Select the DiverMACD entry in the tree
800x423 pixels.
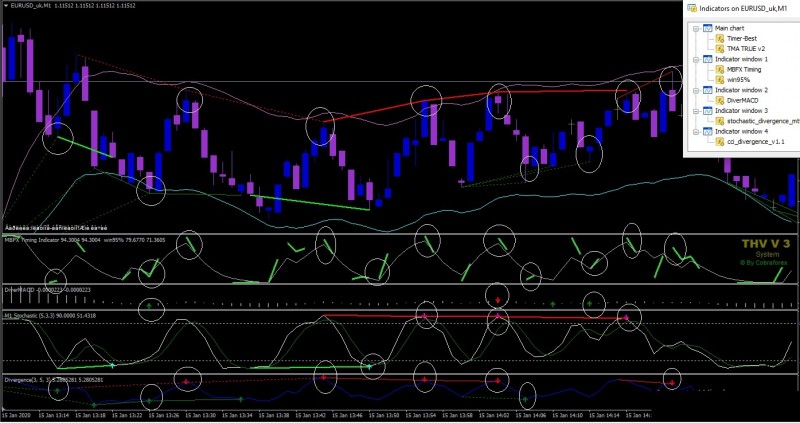(x=742, y=101)
